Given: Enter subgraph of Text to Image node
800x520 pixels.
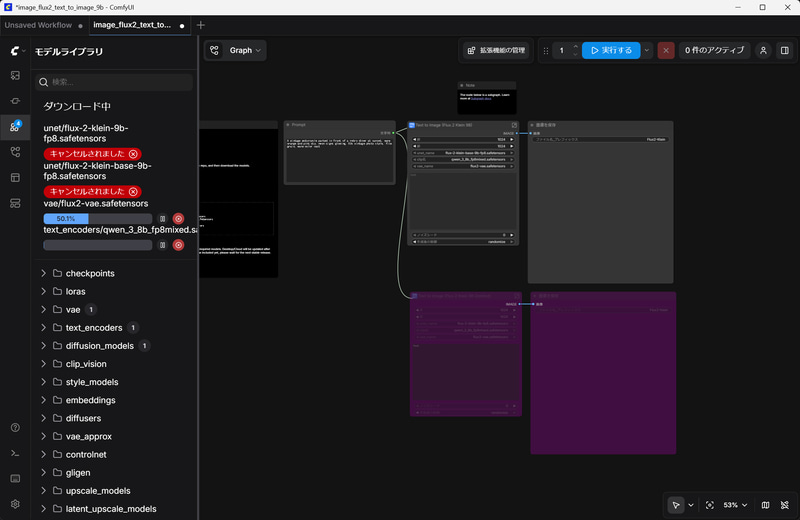Looking at the screenshot, I should (x=514, y=125).
